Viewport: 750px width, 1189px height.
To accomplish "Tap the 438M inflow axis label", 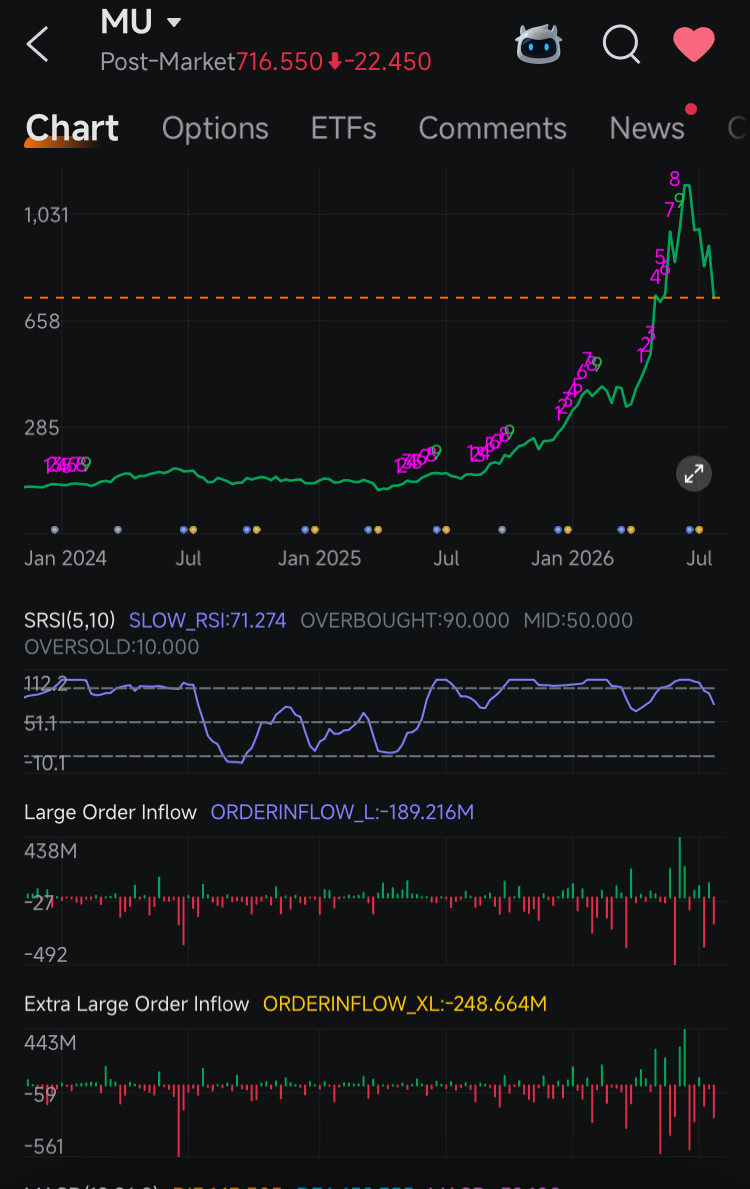I will 50,851.
